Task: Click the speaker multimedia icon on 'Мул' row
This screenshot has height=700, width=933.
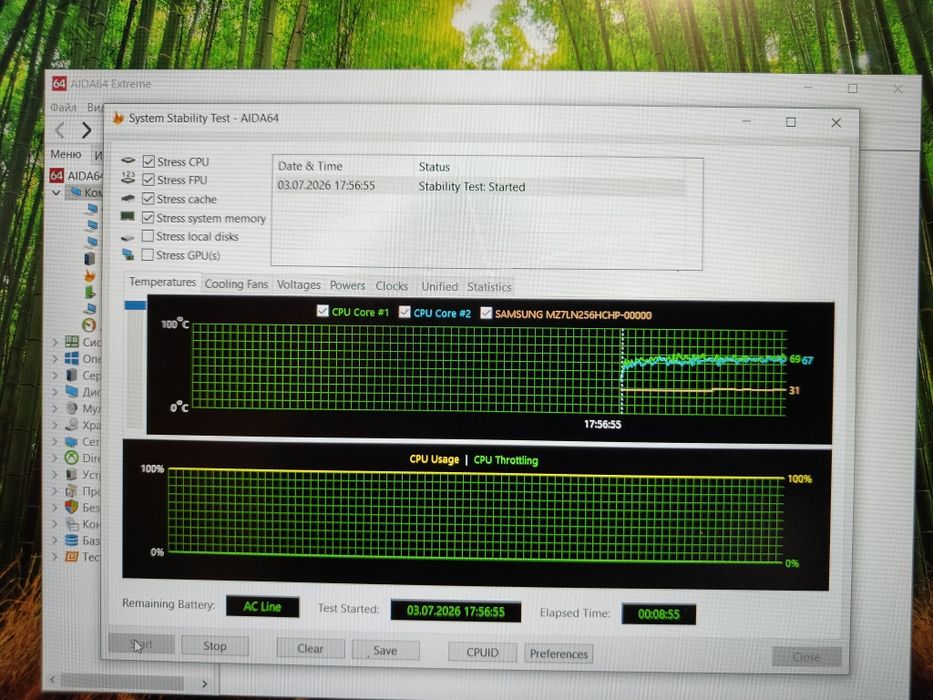Action: point(71,408)
